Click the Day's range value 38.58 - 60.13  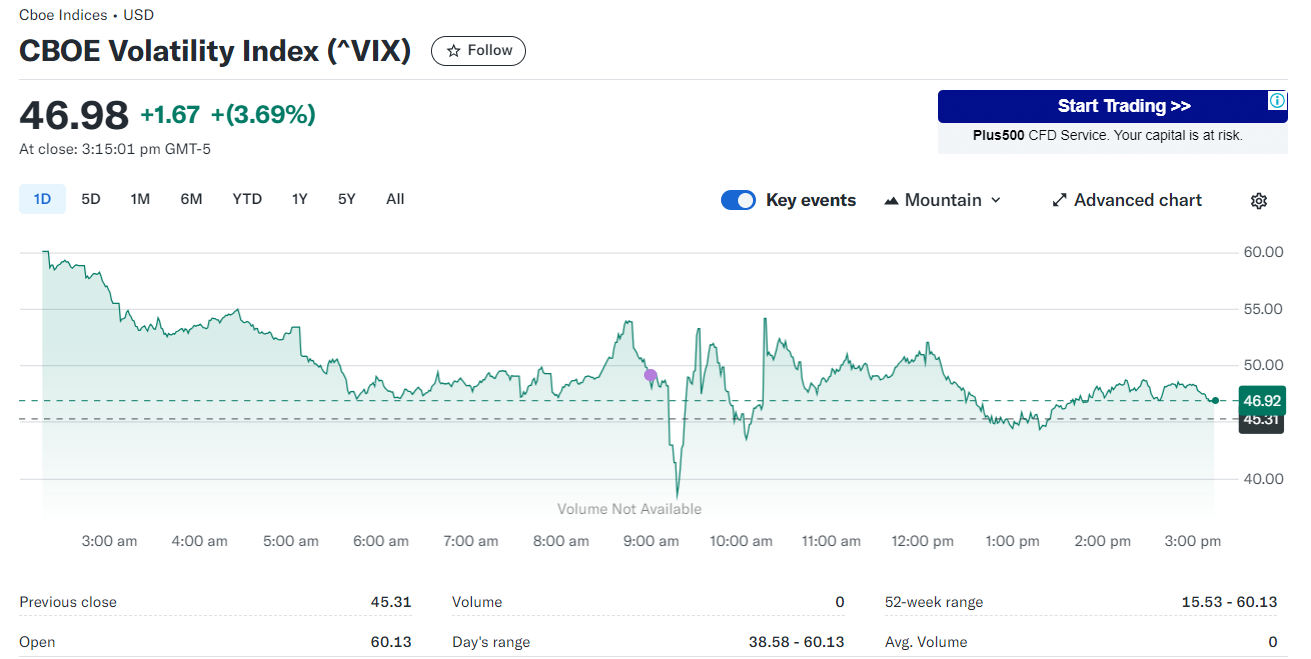(x=796, y=642)
